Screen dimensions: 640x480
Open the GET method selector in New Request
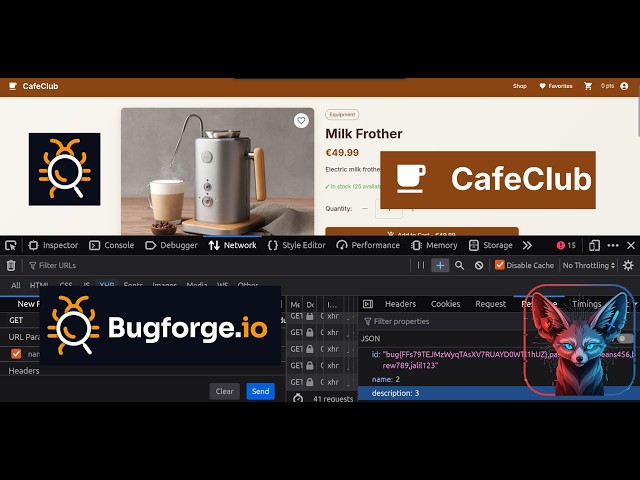16,320
